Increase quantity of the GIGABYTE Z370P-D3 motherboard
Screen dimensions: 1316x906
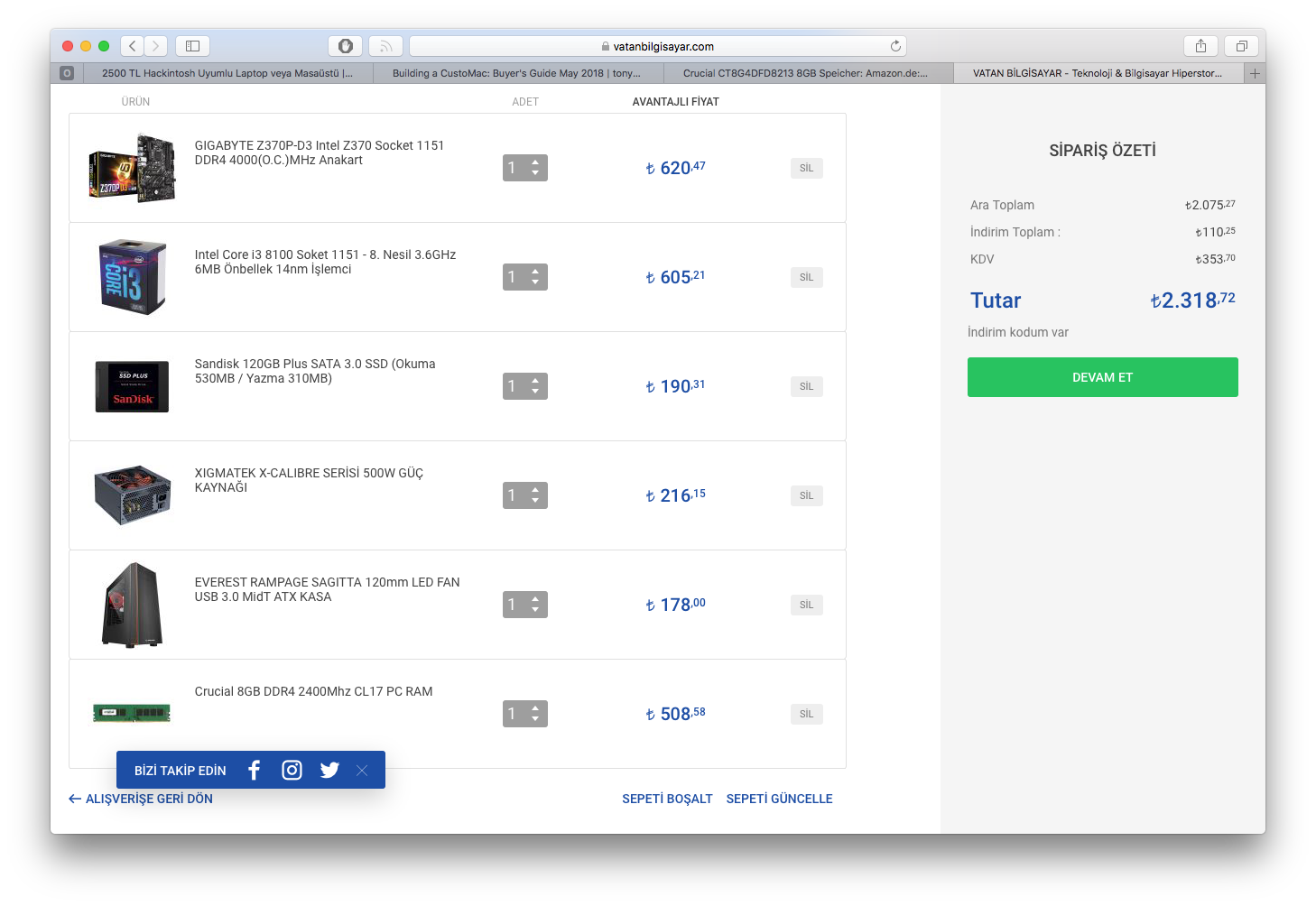537,162
